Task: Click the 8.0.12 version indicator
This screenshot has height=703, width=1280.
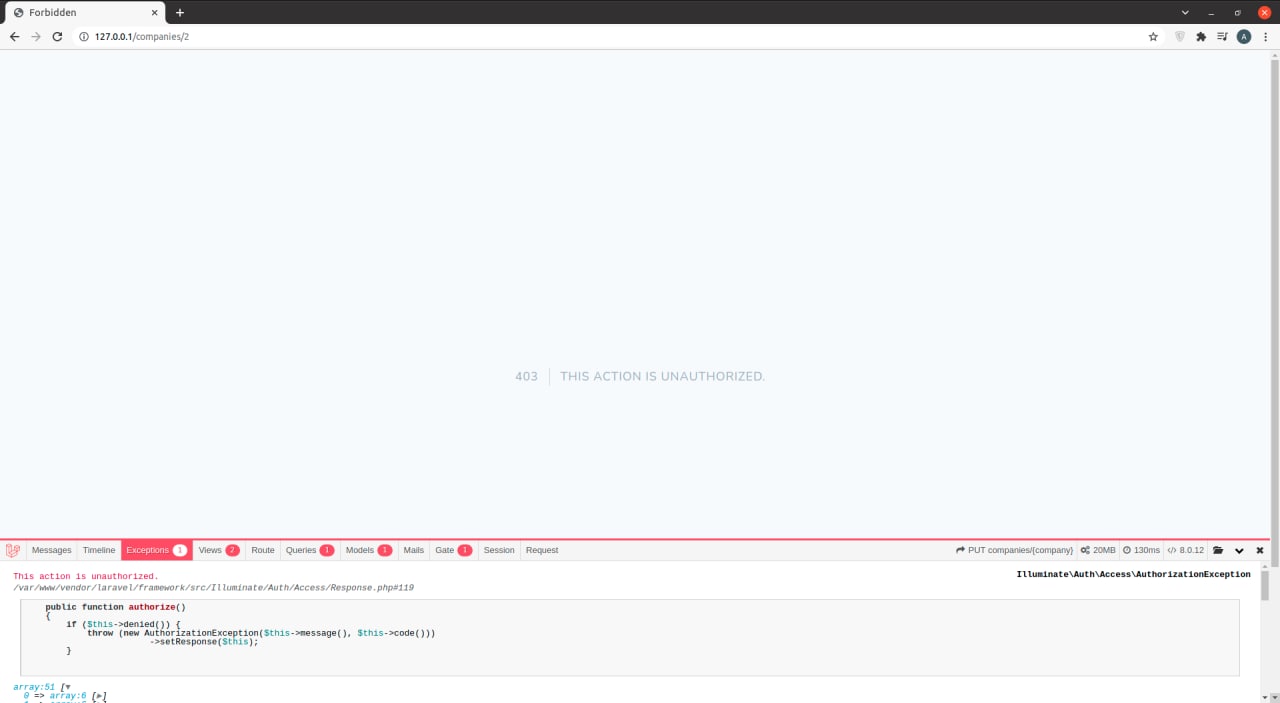Action: 1186,550
